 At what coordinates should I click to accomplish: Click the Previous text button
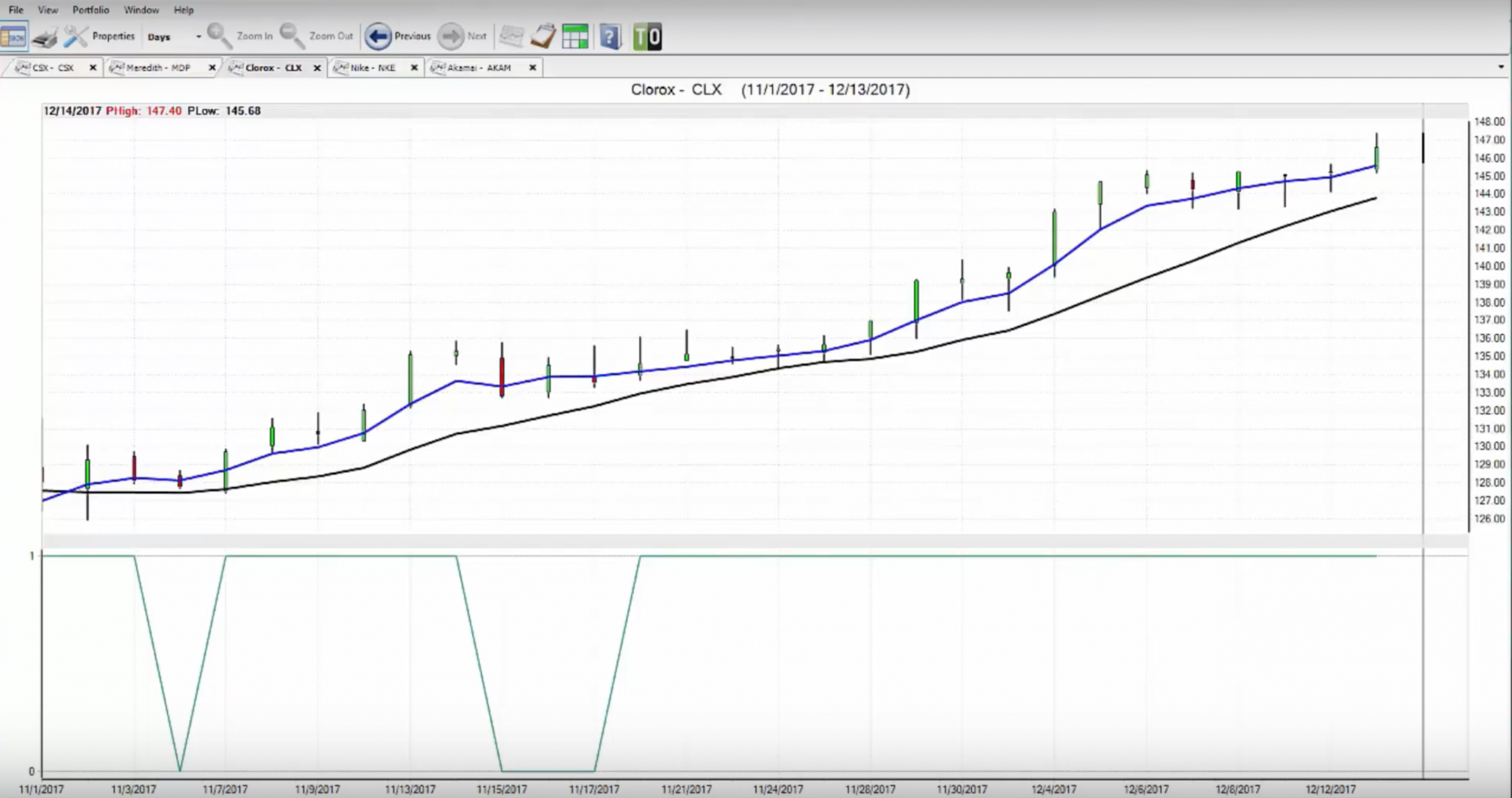point(413,36)
